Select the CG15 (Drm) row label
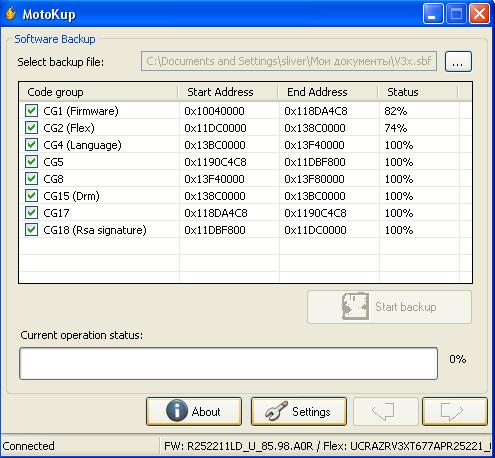This screenshot has height=458, width=495. click(x=71, y=196)
